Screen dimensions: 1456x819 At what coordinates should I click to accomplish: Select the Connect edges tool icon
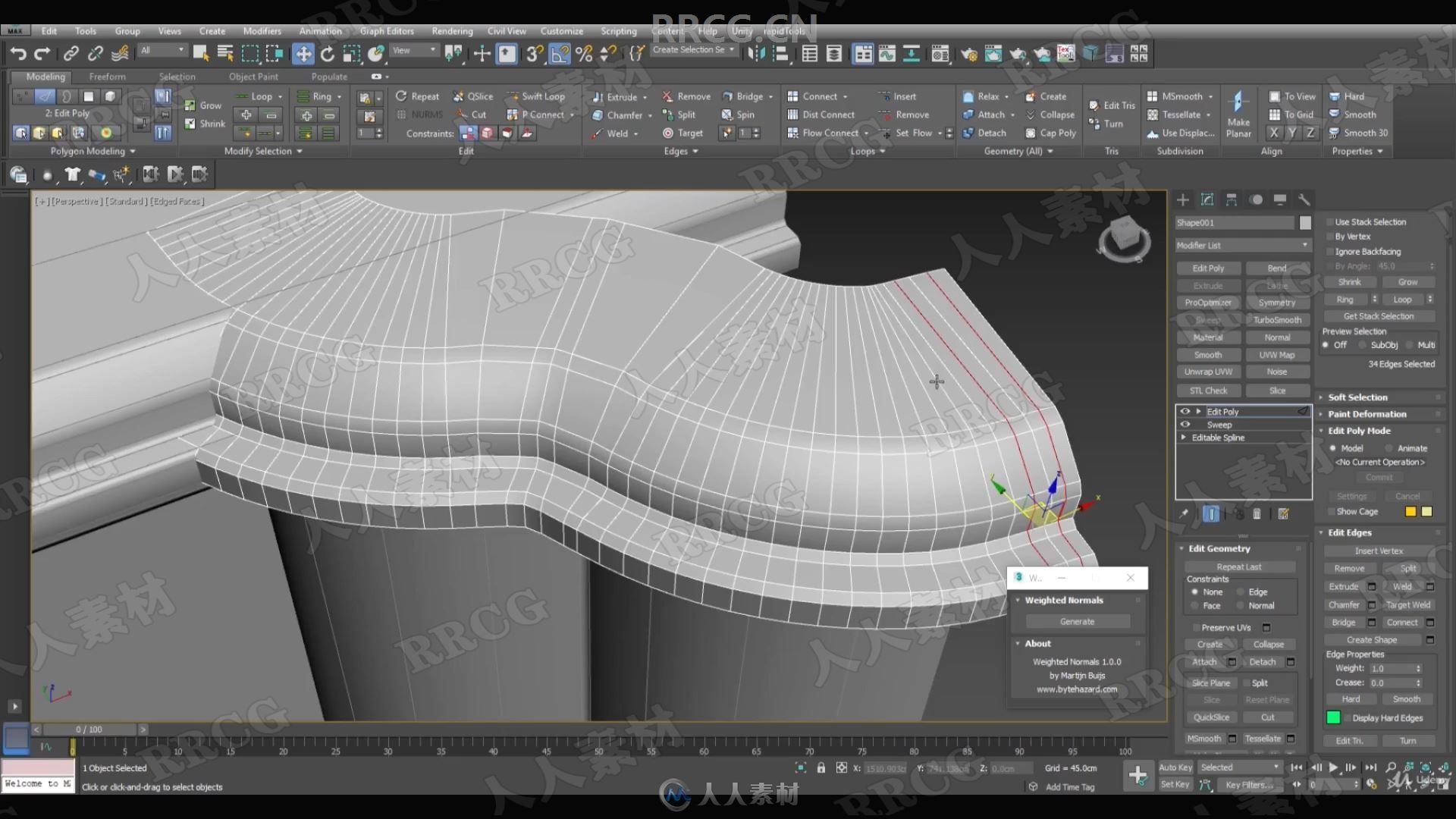pyautogui.click(x=793, y=96)
